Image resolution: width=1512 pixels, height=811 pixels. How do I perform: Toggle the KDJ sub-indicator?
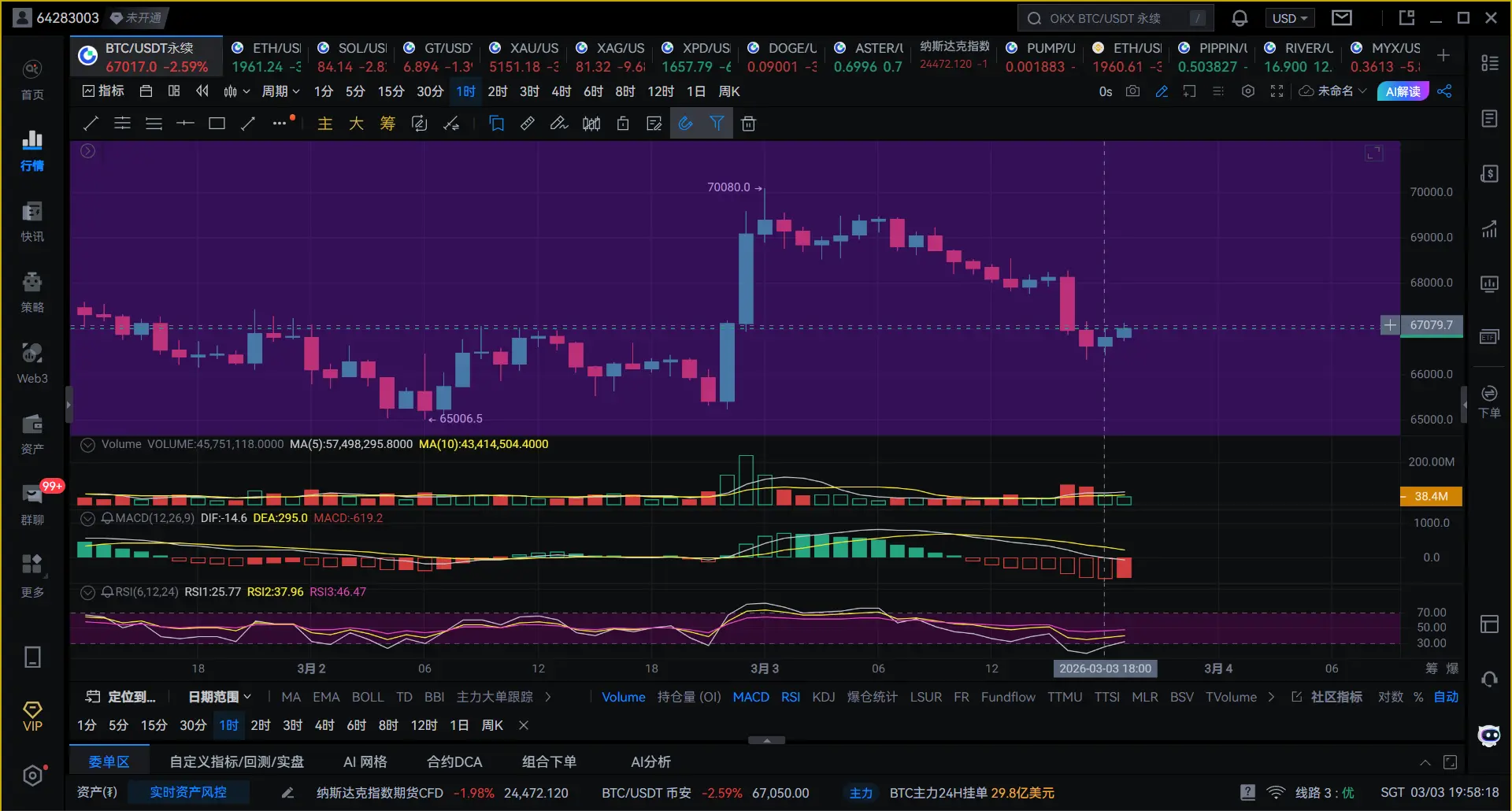pyautogui.click(x=824, y=697)
